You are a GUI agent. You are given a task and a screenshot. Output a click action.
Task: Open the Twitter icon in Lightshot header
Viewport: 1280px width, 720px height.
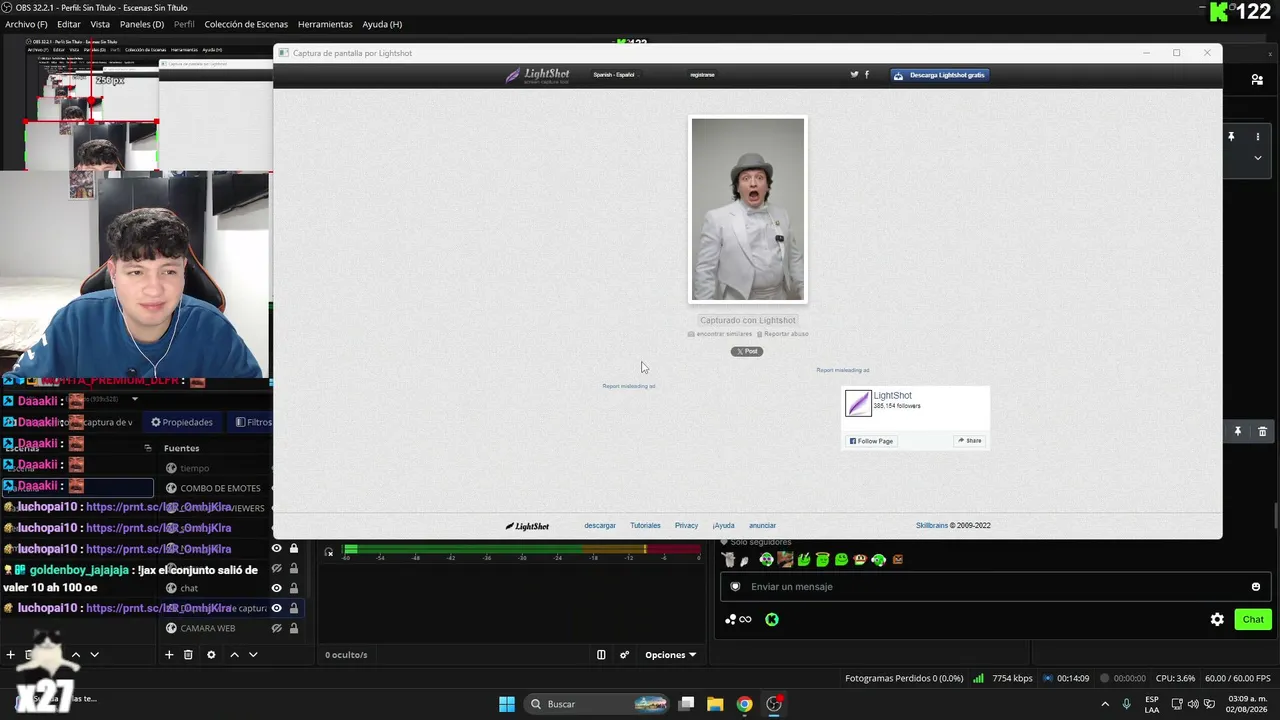[x=854, y=74]
